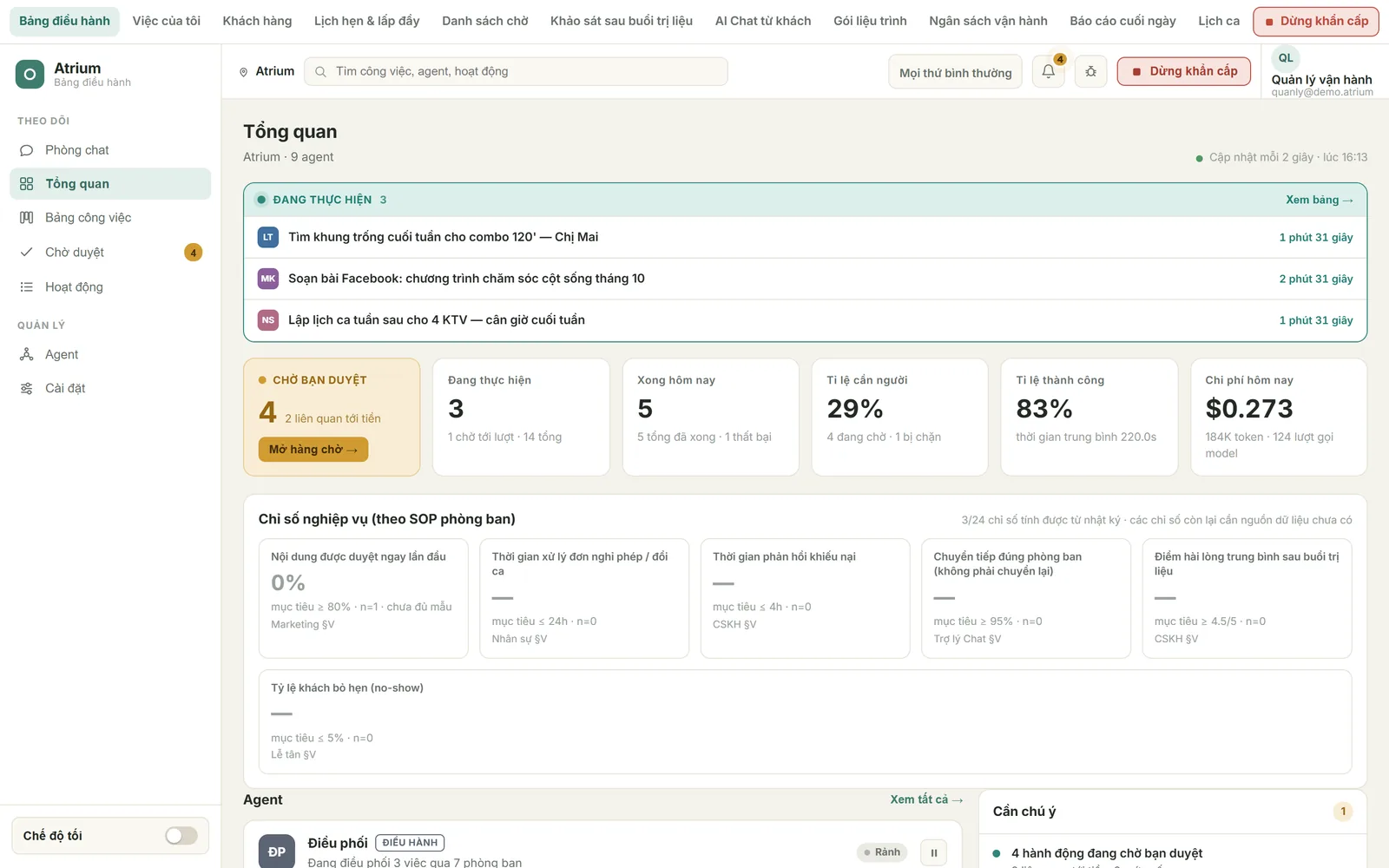Image resolution: width=1389 pixels, height=868 pixels.
Task: Click the search magnifier icon
Action: [320, 71]
